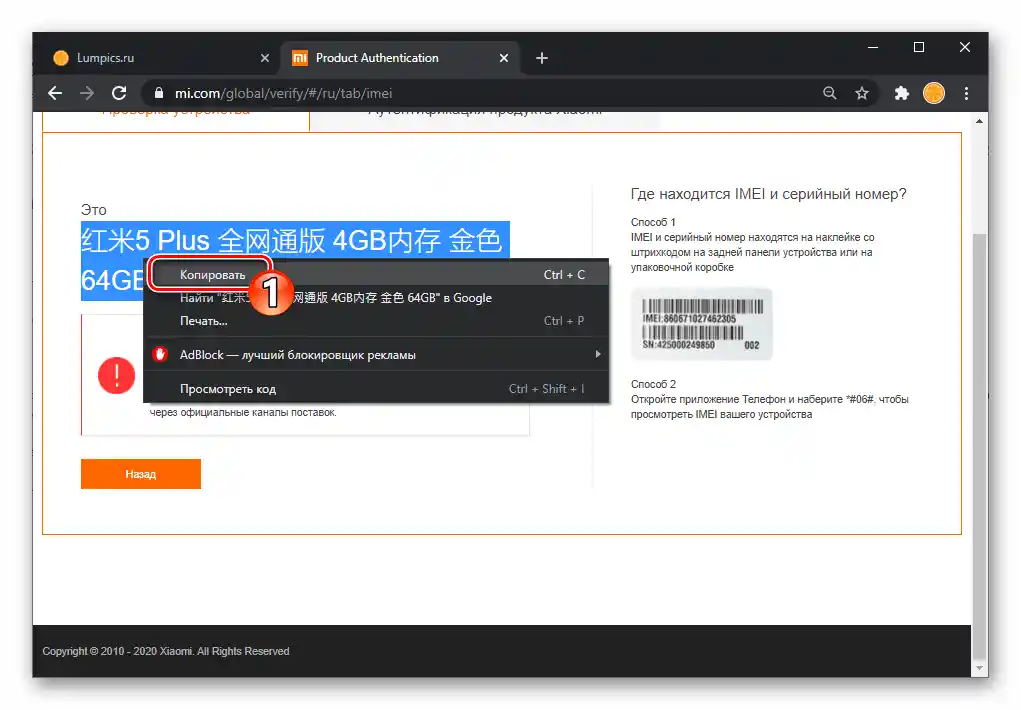Click the padlock site info icon
The width and height of the screenshot is (1021, 710).
pyautogui.click(x=158, y=93)
